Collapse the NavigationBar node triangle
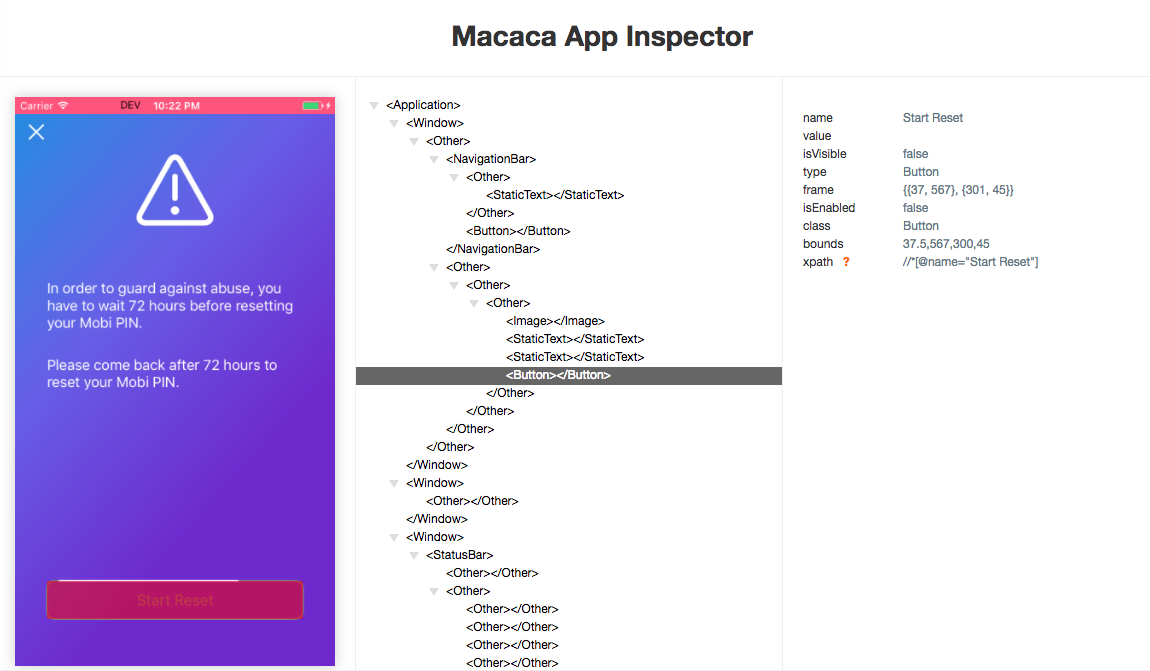This screenshot has width=1150, height=671. [434, 159]
